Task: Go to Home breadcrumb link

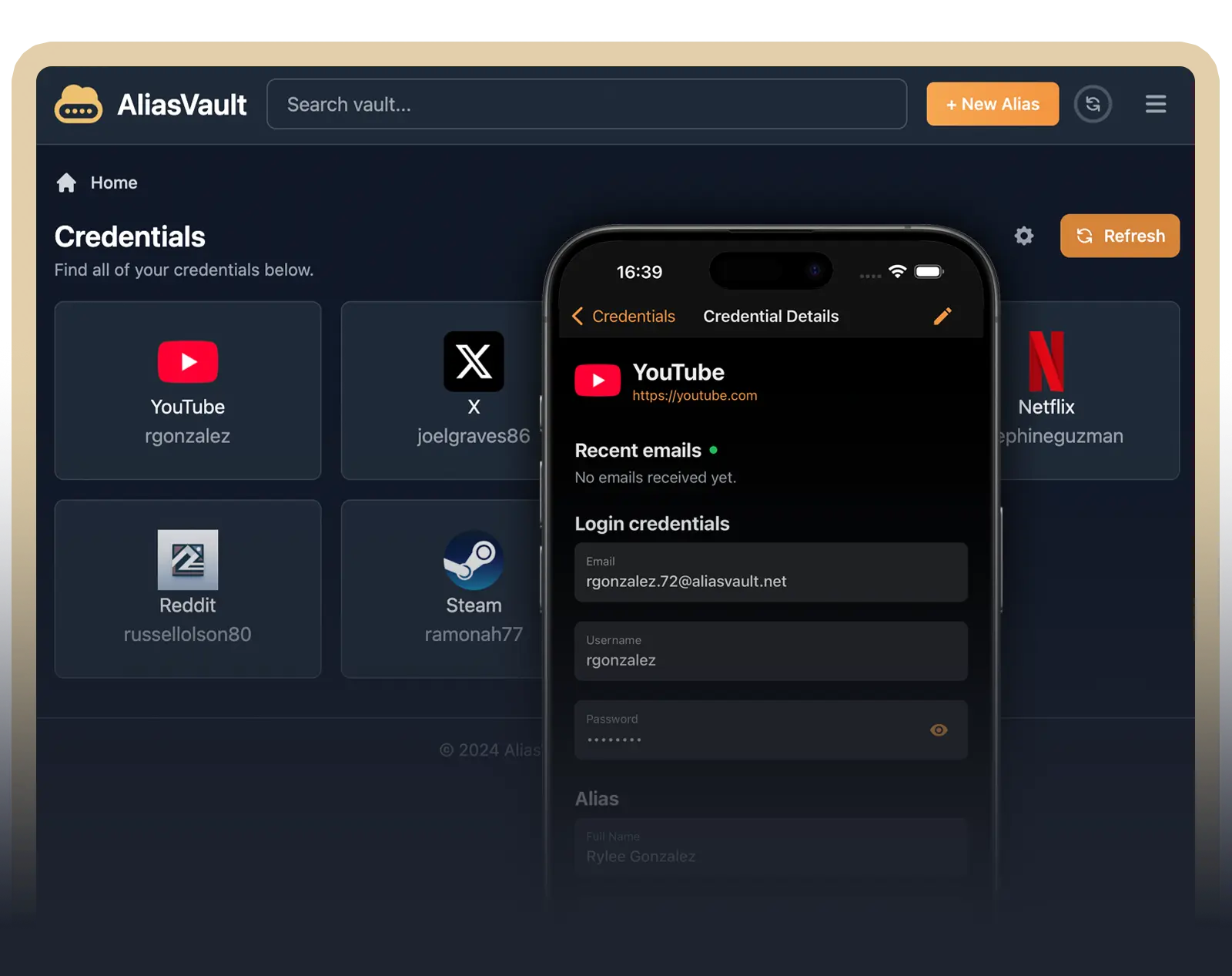Action: [114, 183]
